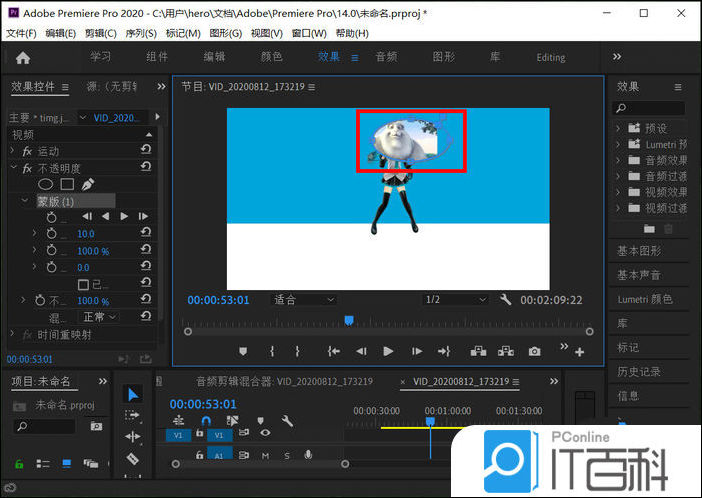The image size is (702, 498).
Task: Open the 基本图形 panel
Action: [639, 250]
